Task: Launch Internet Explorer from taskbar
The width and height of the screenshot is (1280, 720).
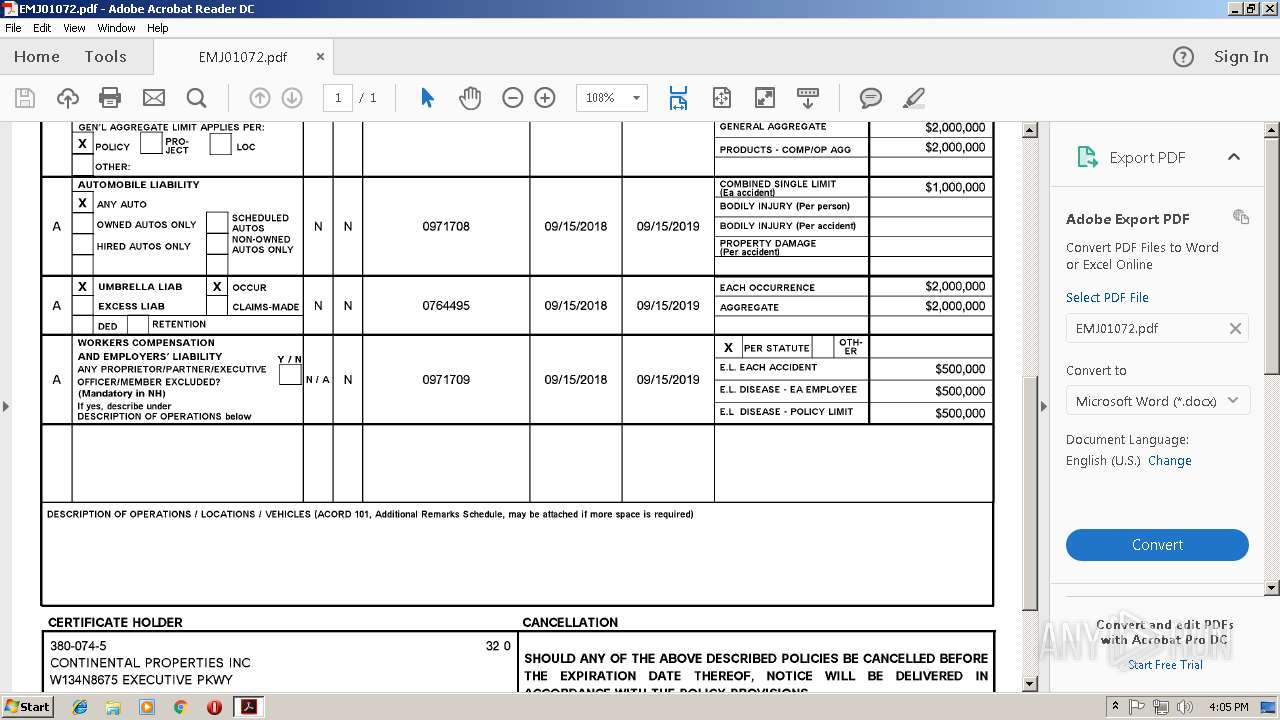Action: [80, 707]
